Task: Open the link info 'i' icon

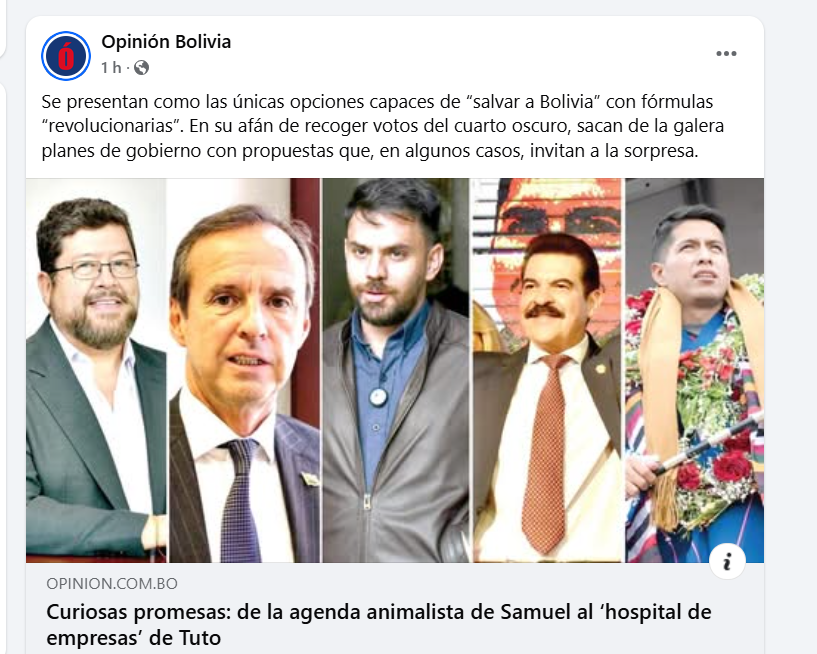Action: pyautogui.click(x=727, y=561)
